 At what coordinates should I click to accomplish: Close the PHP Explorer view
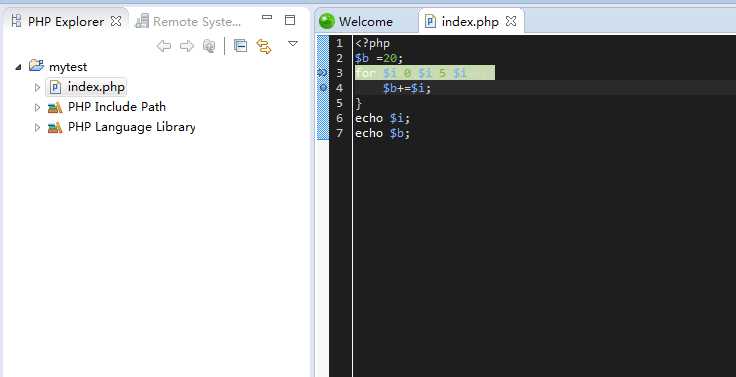tap(115, 21)
